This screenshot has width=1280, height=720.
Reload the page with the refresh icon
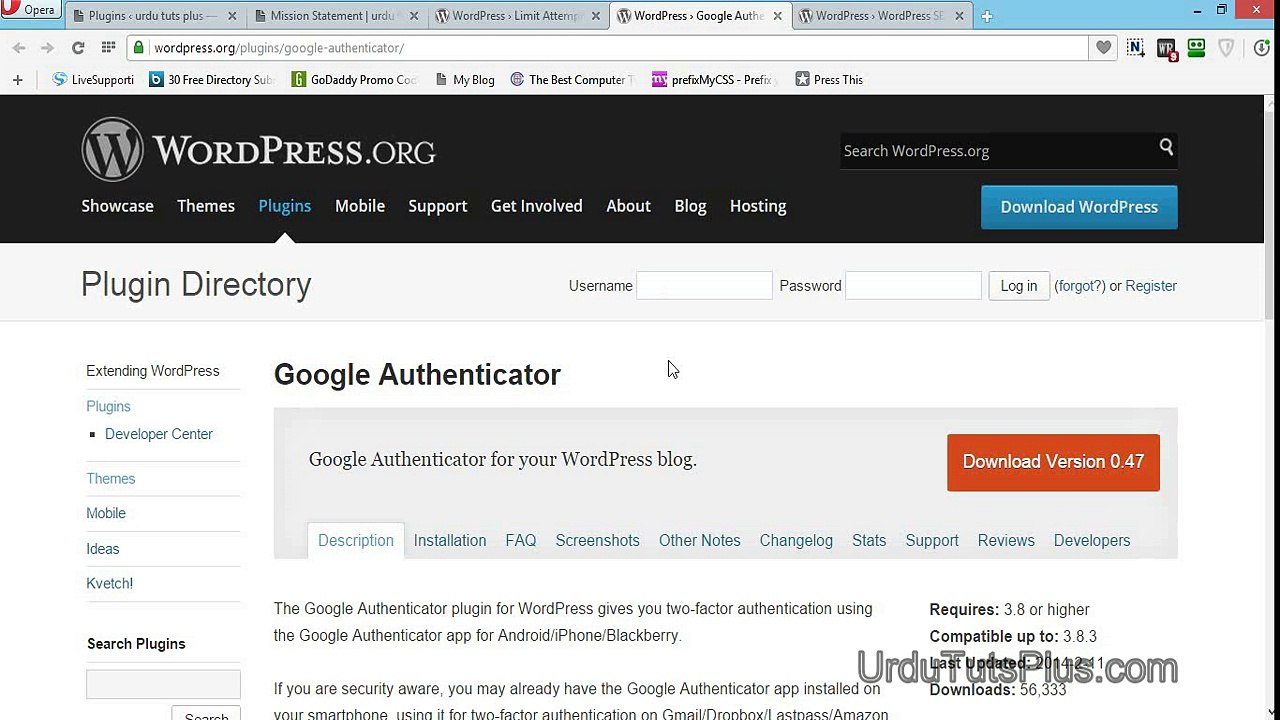78,48
